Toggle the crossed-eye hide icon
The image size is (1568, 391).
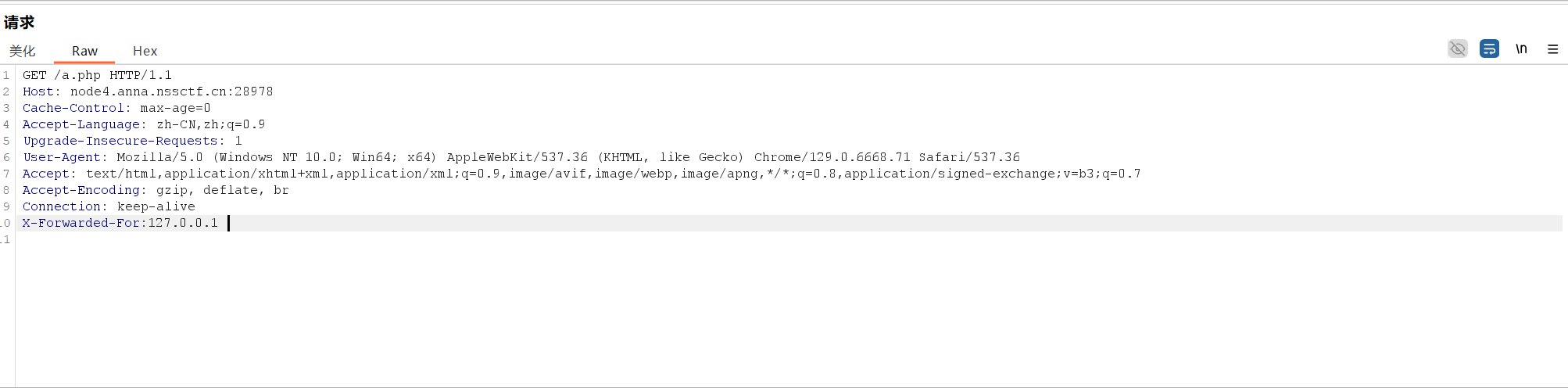[1457, 49]
